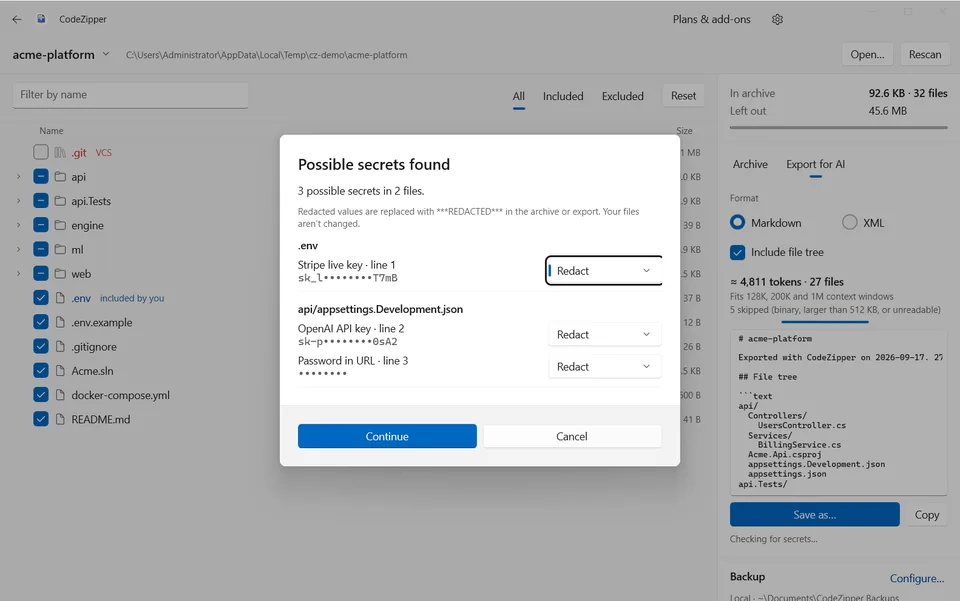960x601 pixels.
Task: Click the Open... button
Action: tap(867, 54)
